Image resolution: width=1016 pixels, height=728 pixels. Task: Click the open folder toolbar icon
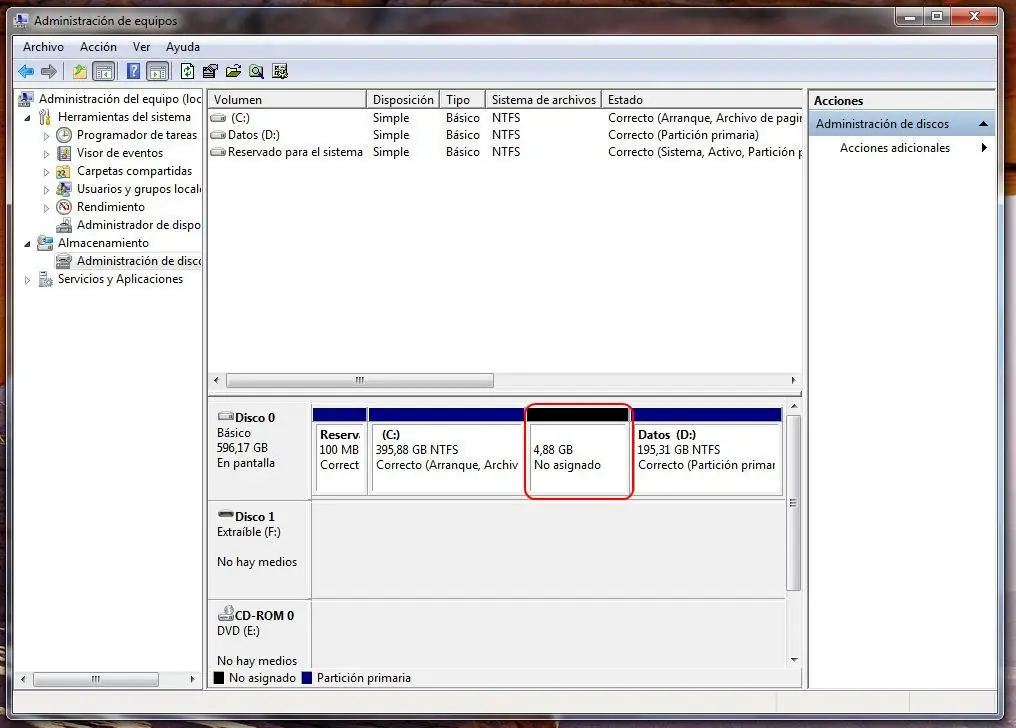(233, 71)
